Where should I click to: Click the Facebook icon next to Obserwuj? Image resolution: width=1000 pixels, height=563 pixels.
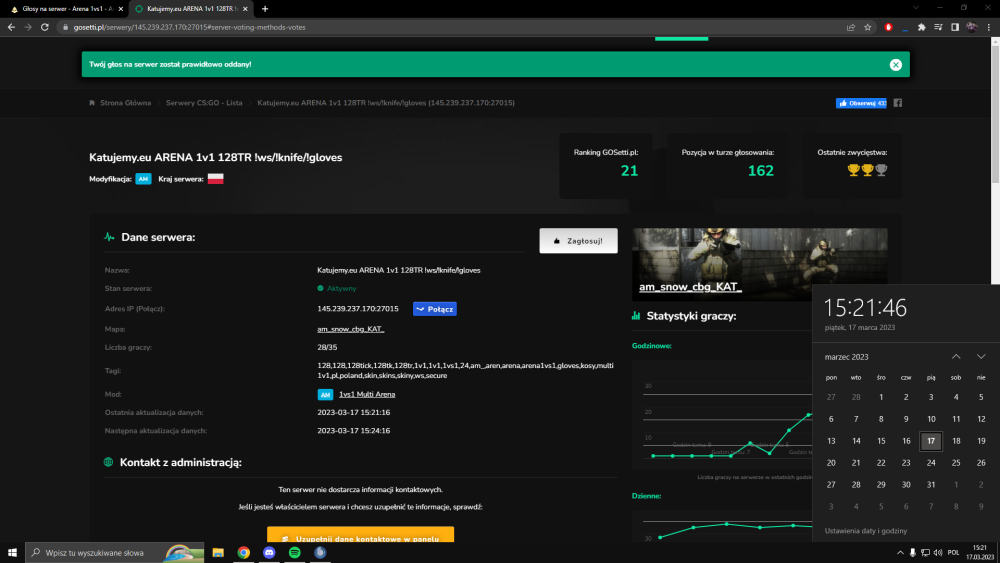tap(897, 103)
